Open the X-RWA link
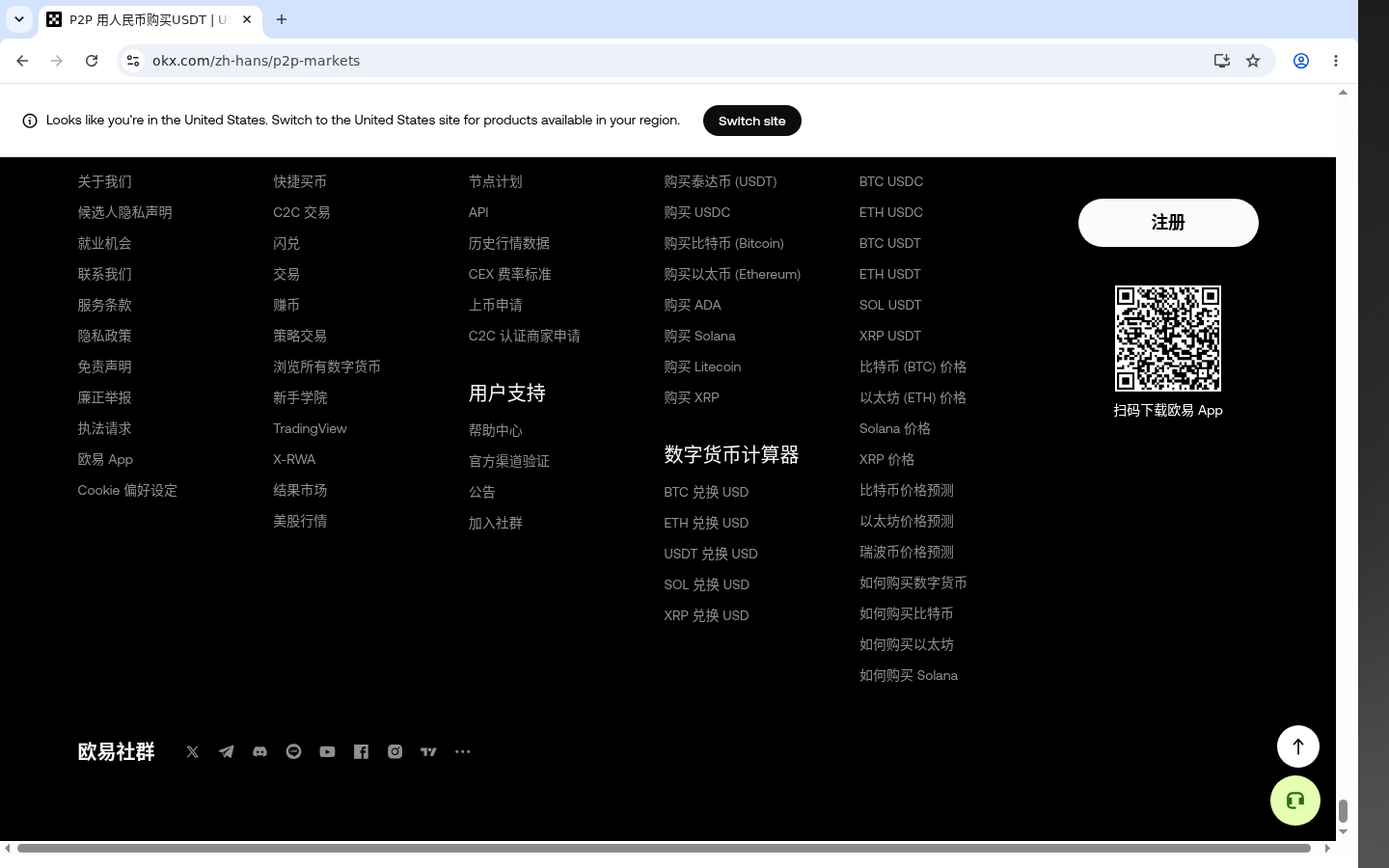Image resolution: width=1389 pixels, height=868 pixels. point(294,459)
